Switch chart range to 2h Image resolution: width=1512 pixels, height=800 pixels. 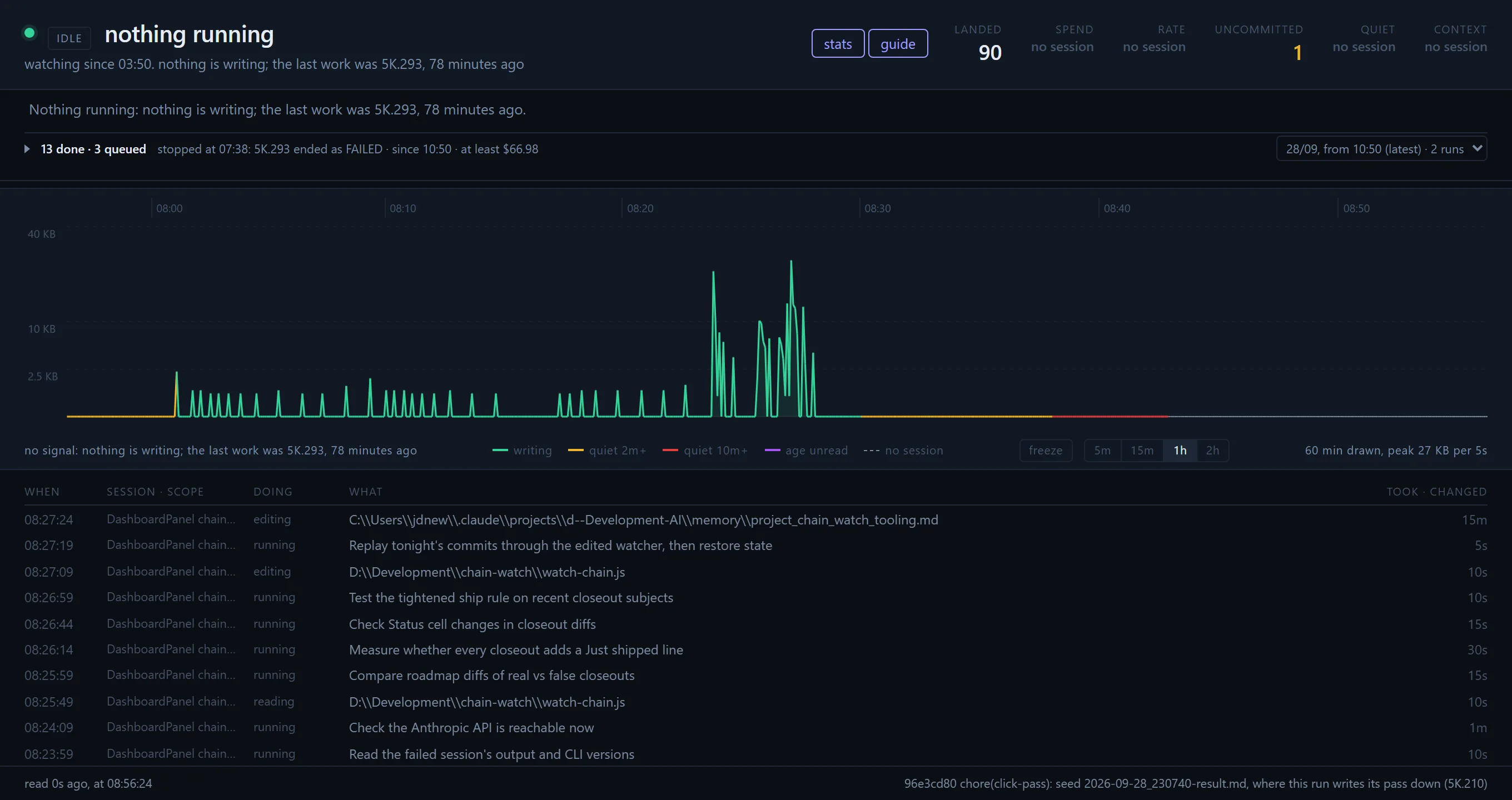point(1212,451)
